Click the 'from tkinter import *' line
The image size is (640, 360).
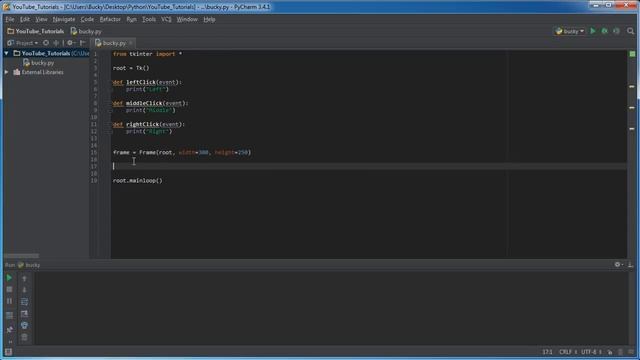click(147, 54)
